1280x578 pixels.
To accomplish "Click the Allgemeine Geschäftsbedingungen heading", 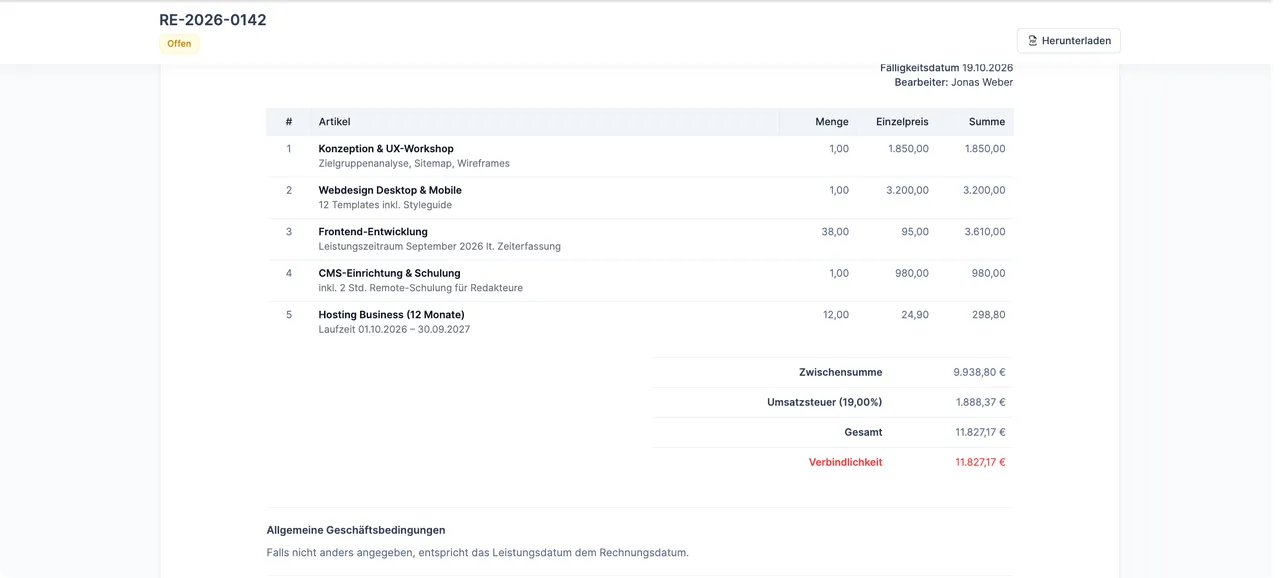I will click(356, 530).
